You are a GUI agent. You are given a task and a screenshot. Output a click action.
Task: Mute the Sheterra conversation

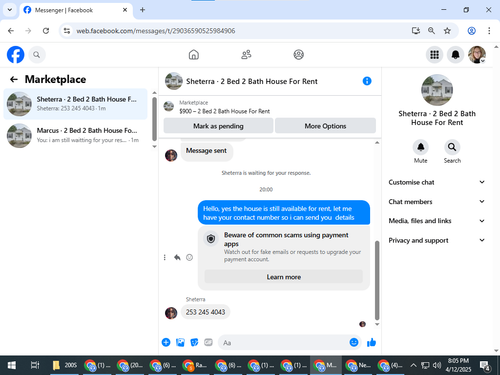421,147
